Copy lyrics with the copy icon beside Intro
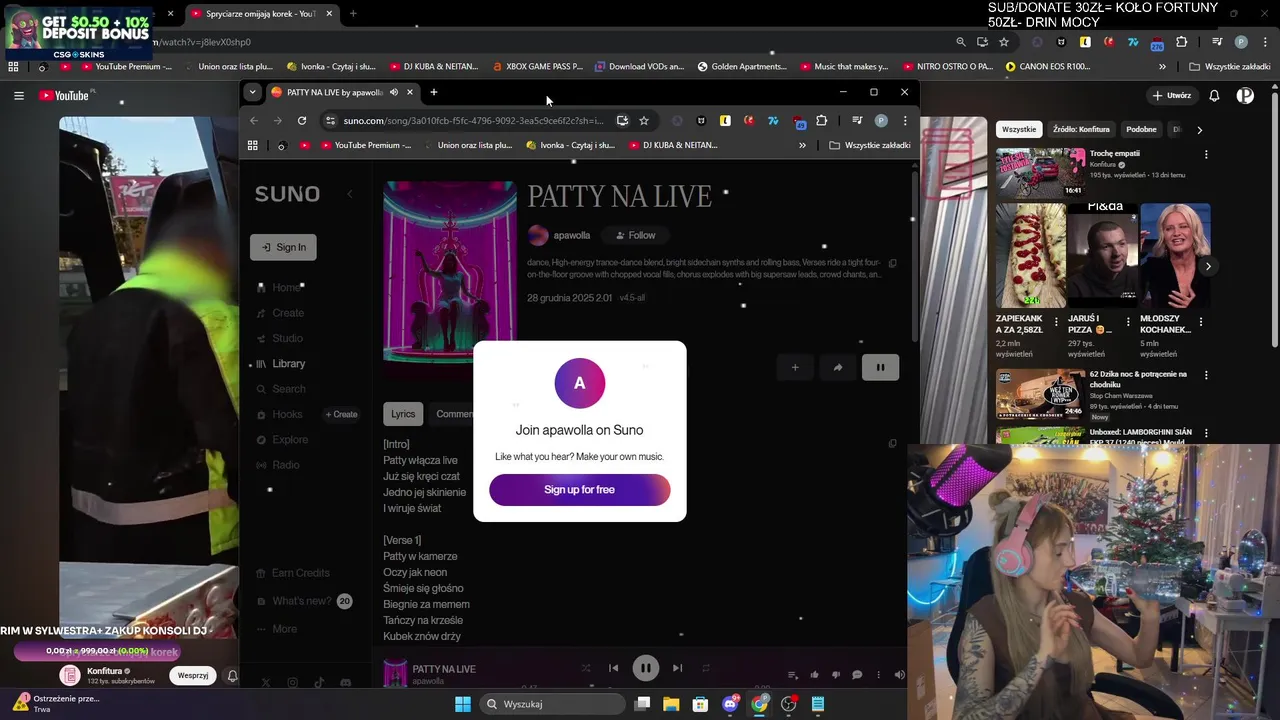The width and height of the screenshot is (1280, 720). click(893, 443)
